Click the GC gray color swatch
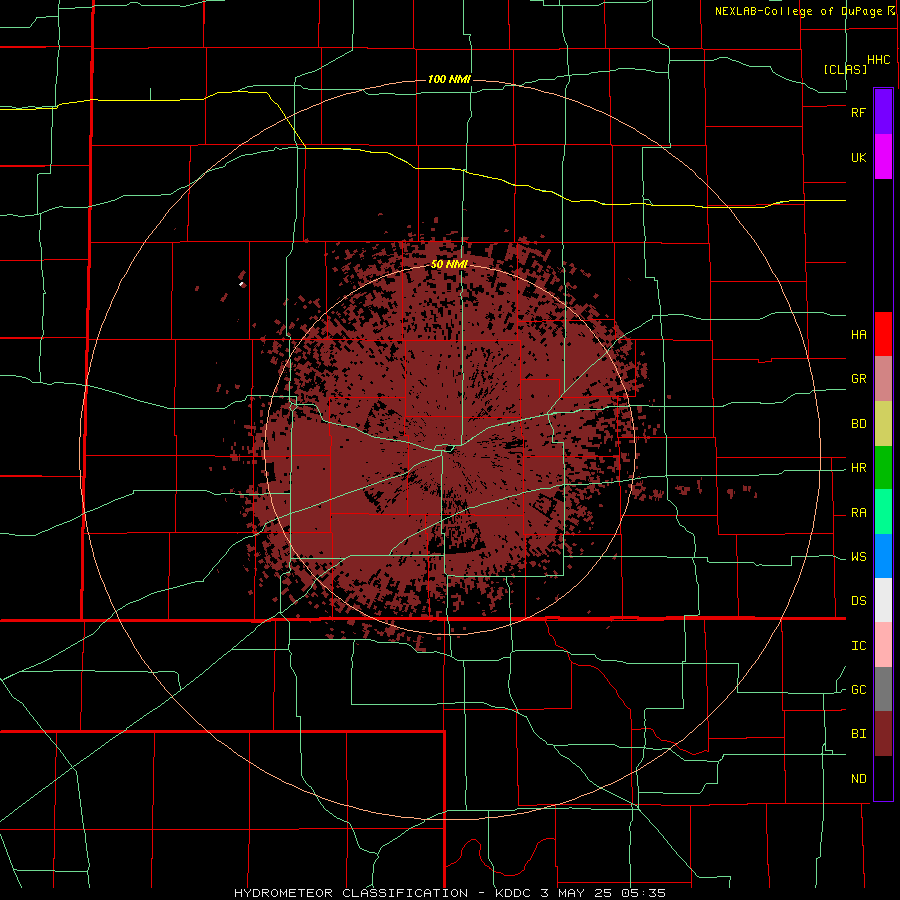 (883, 689)
